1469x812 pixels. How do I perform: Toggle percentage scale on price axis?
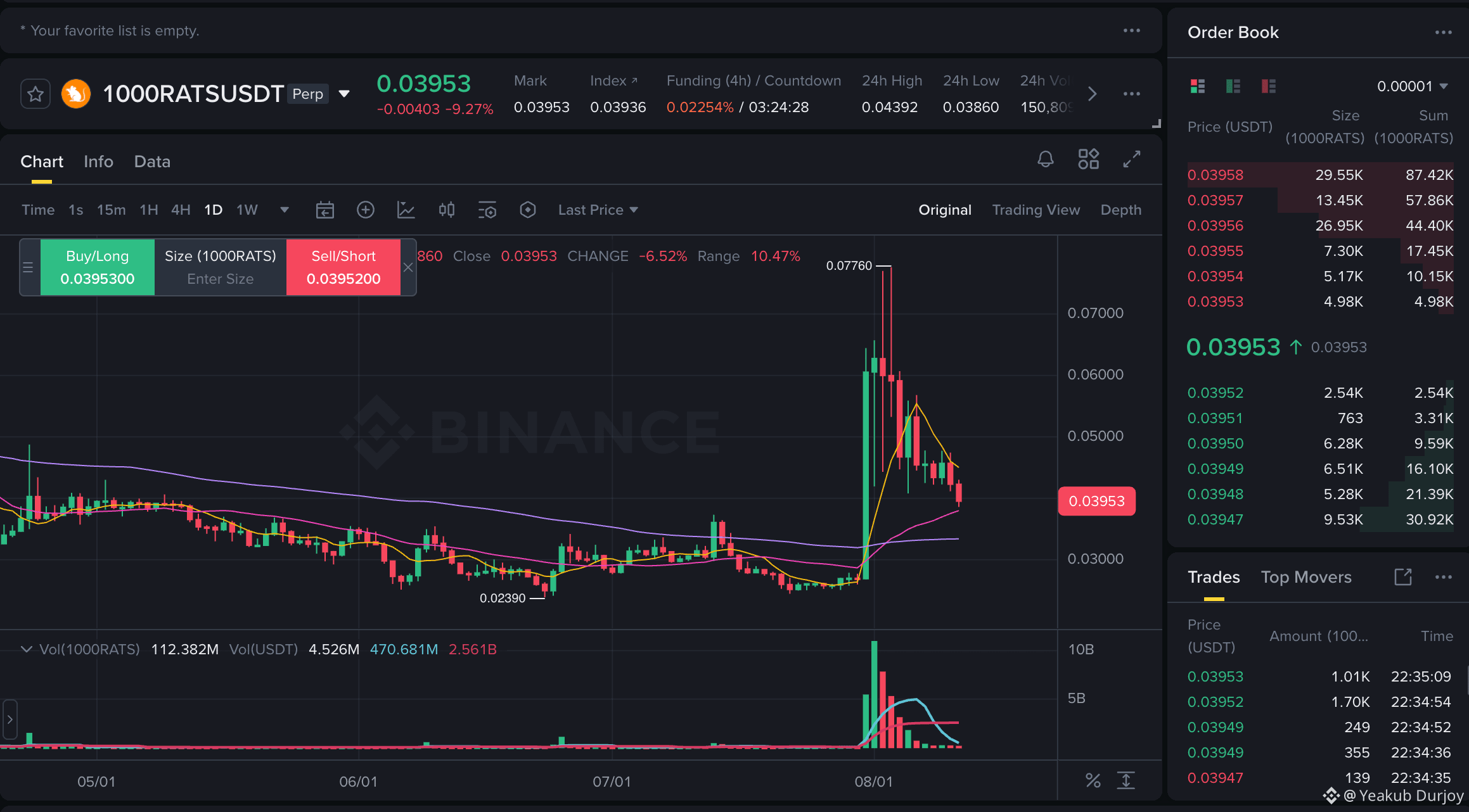pyautogui.click(x=1093, y=780)
